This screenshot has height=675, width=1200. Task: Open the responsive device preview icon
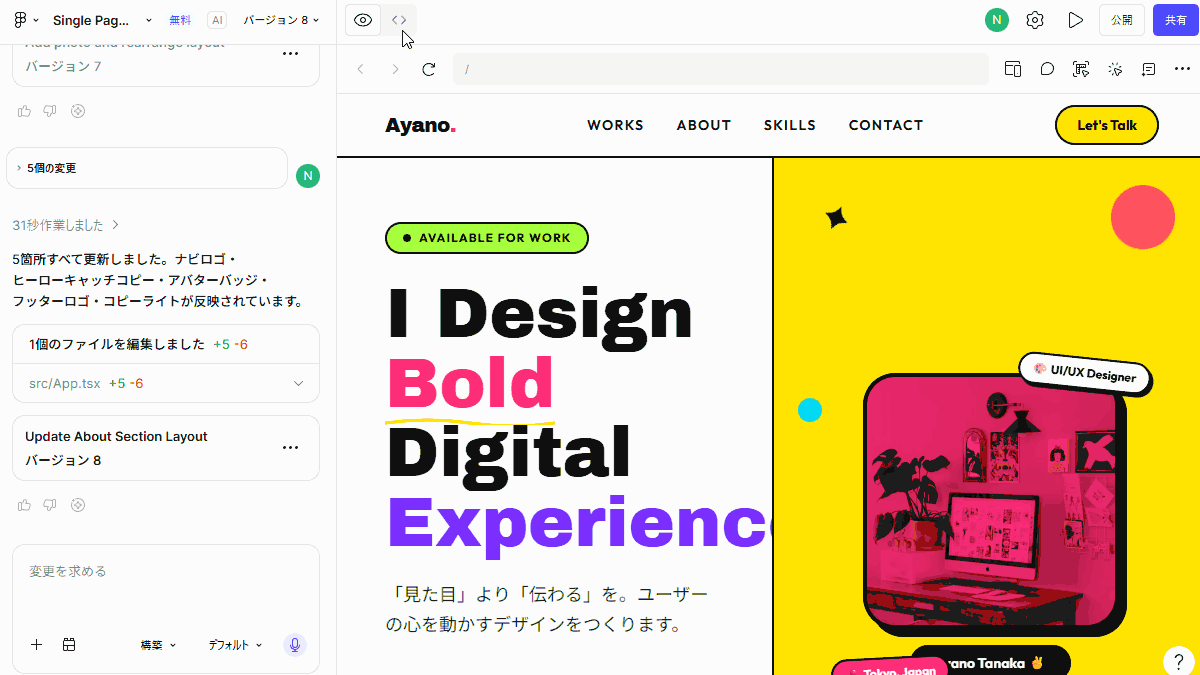(1013, 69)
